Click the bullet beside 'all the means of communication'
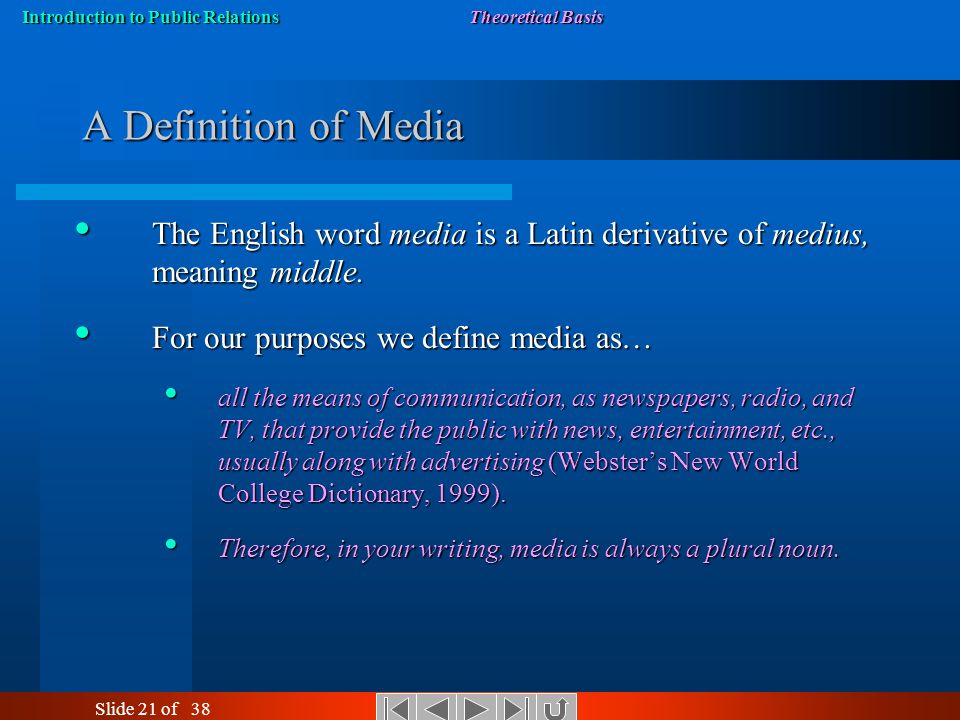Image resolution: width=960 pixels, height=720 pixels. pos(171,393)
